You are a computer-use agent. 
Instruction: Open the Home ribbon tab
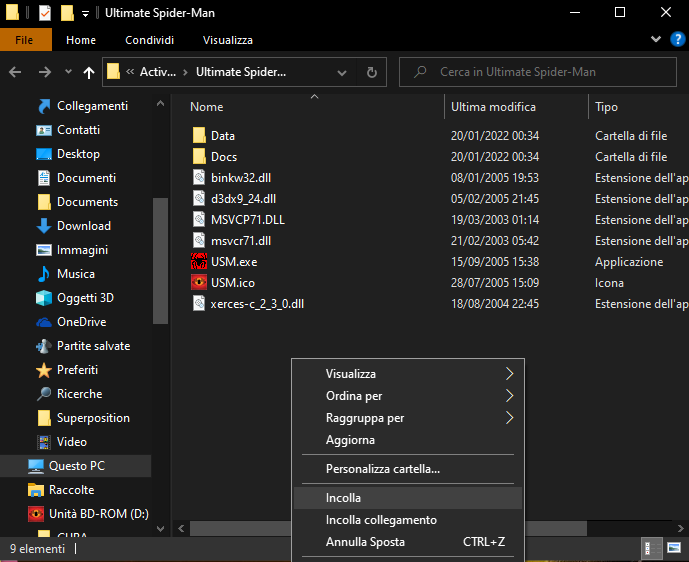pyautogui.click(x=81, y=40)
